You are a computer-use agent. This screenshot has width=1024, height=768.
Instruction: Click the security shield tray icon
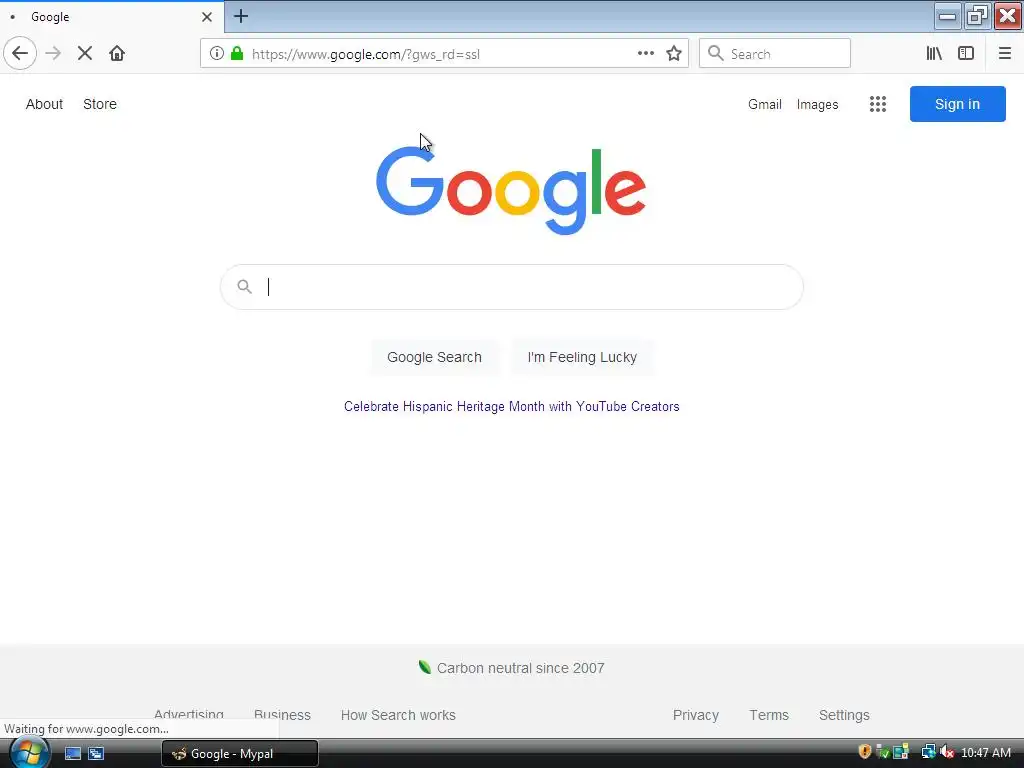(865, 752)
